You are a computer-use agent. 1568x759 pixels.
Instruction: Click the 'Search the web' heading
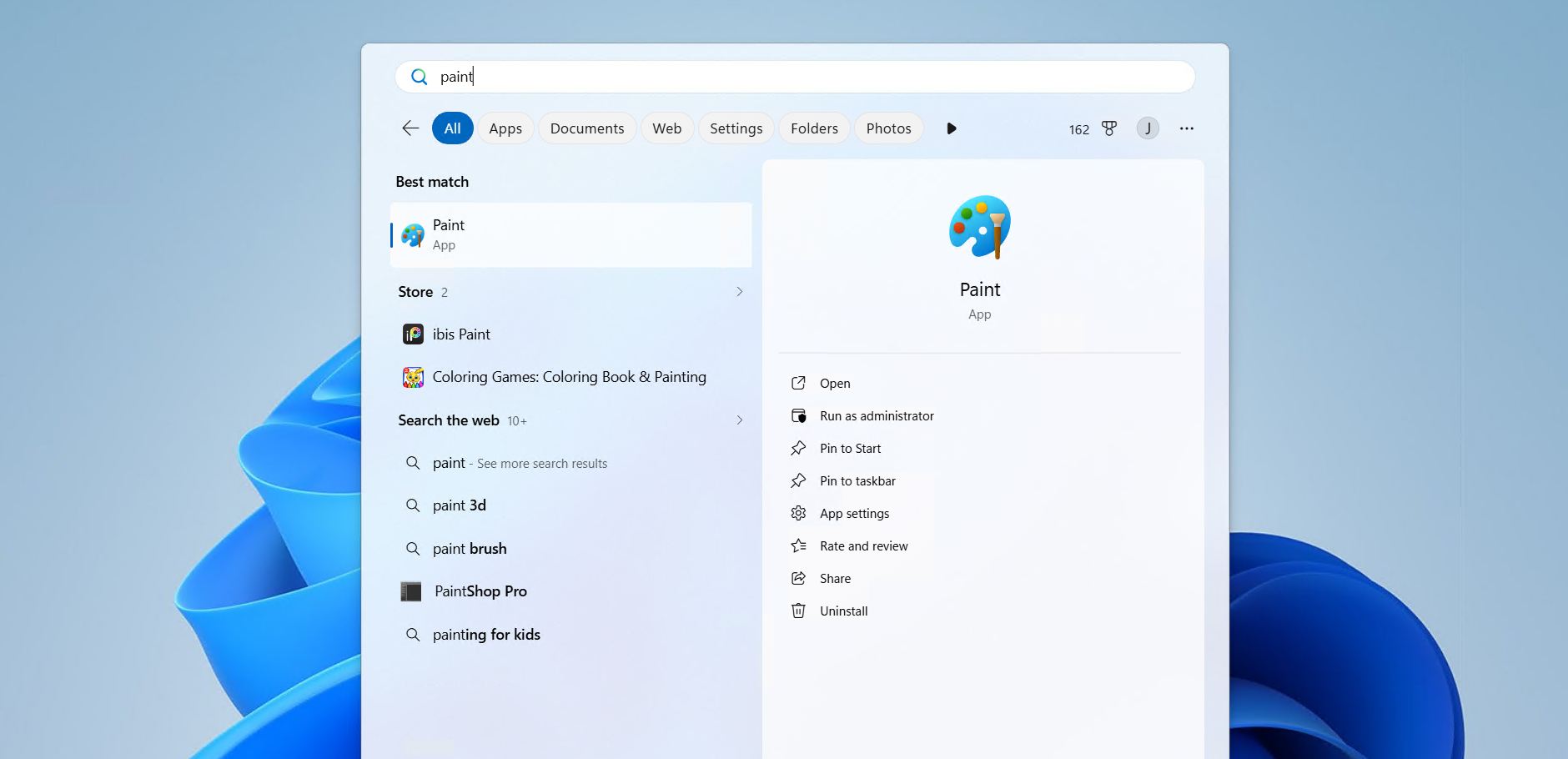click(449, 420)
